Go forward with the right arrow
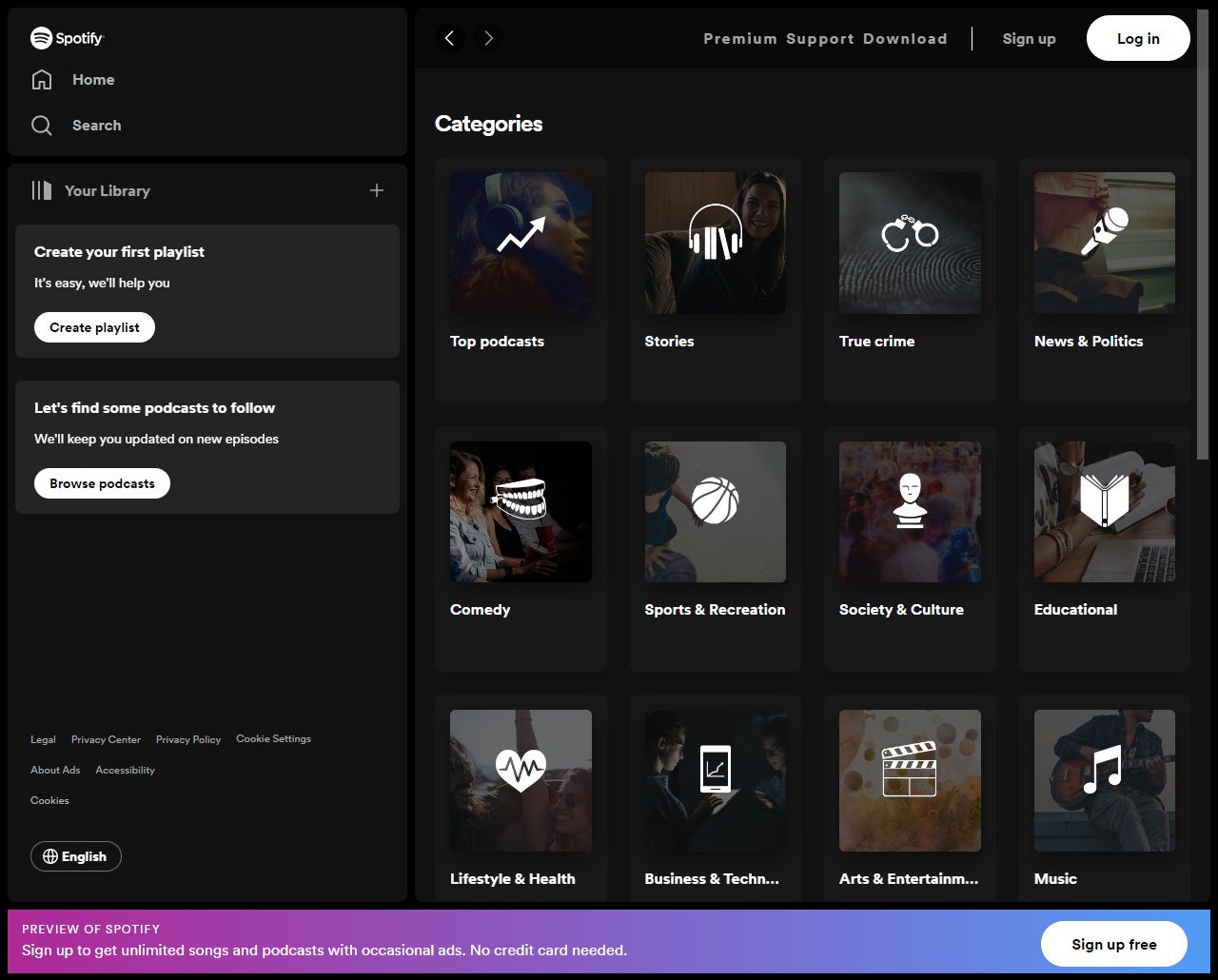 click(x=488, y=38)
